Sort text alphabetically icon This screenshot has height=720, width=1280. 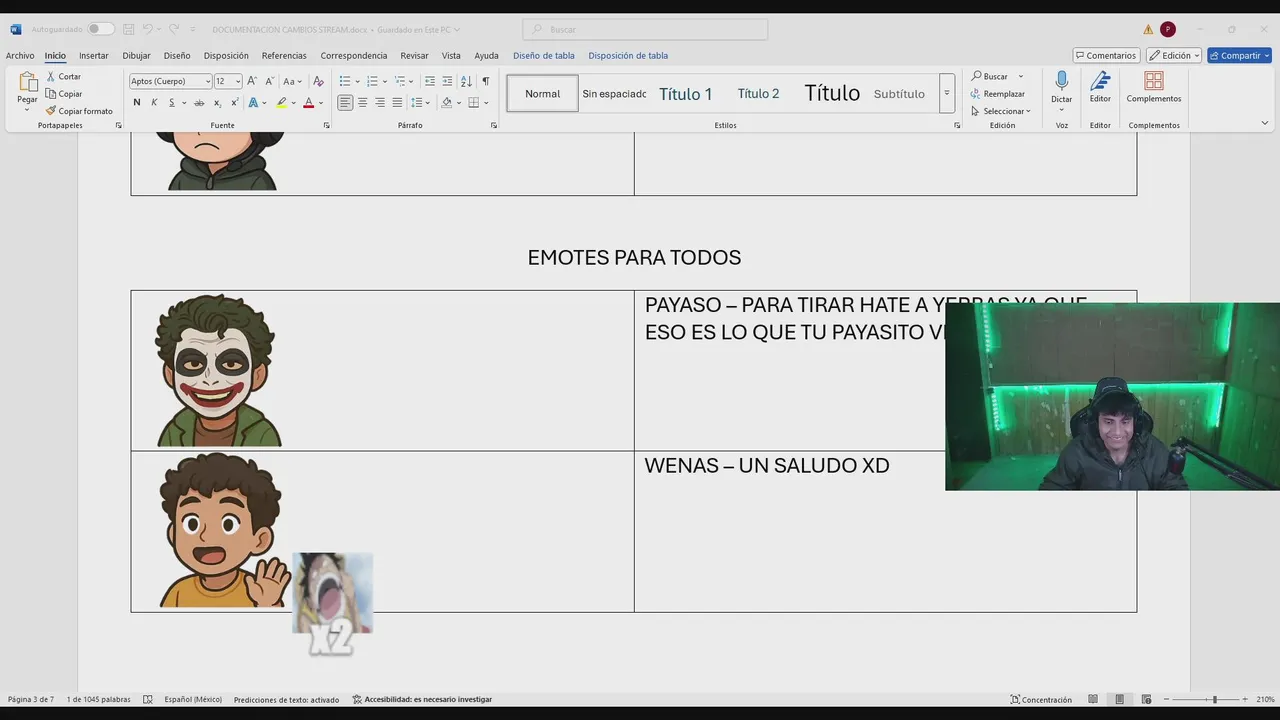[x=466, y=81]
